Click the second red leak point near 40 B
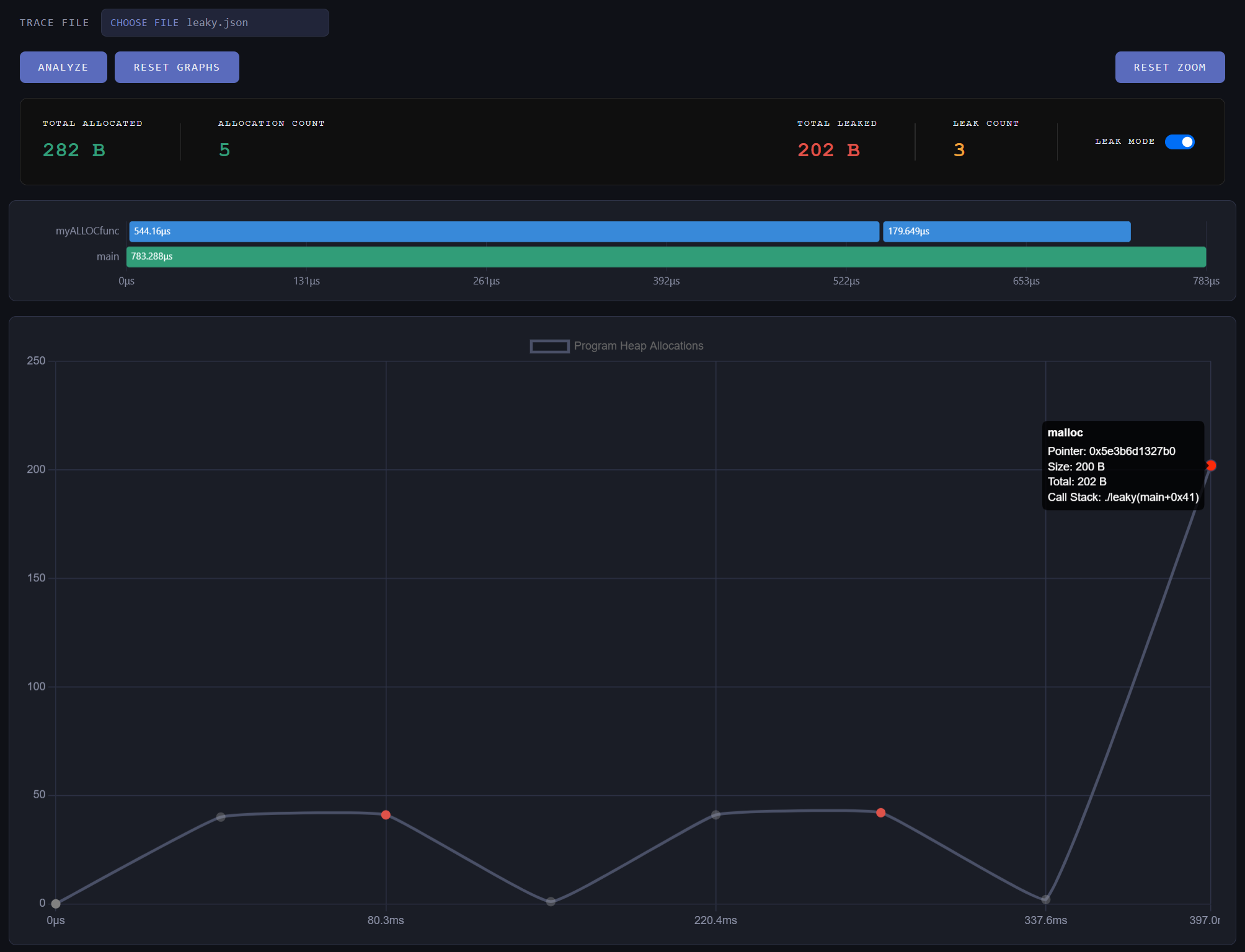The image size is (1245, 952). click(880, 813)
